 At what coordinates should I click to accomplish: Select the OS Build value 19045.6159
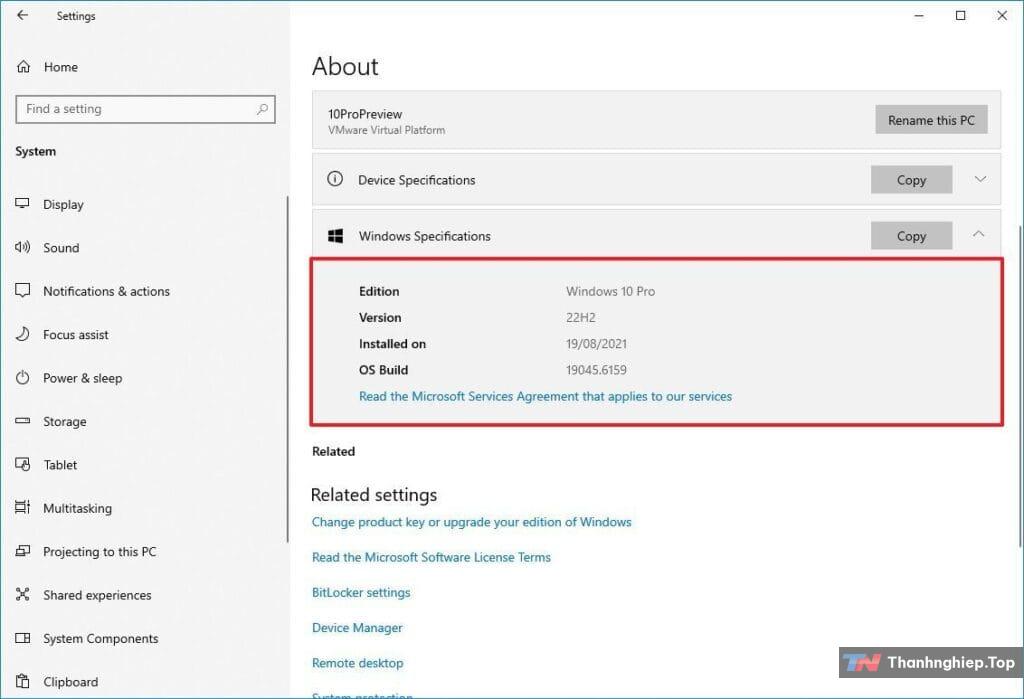point(596,370)
